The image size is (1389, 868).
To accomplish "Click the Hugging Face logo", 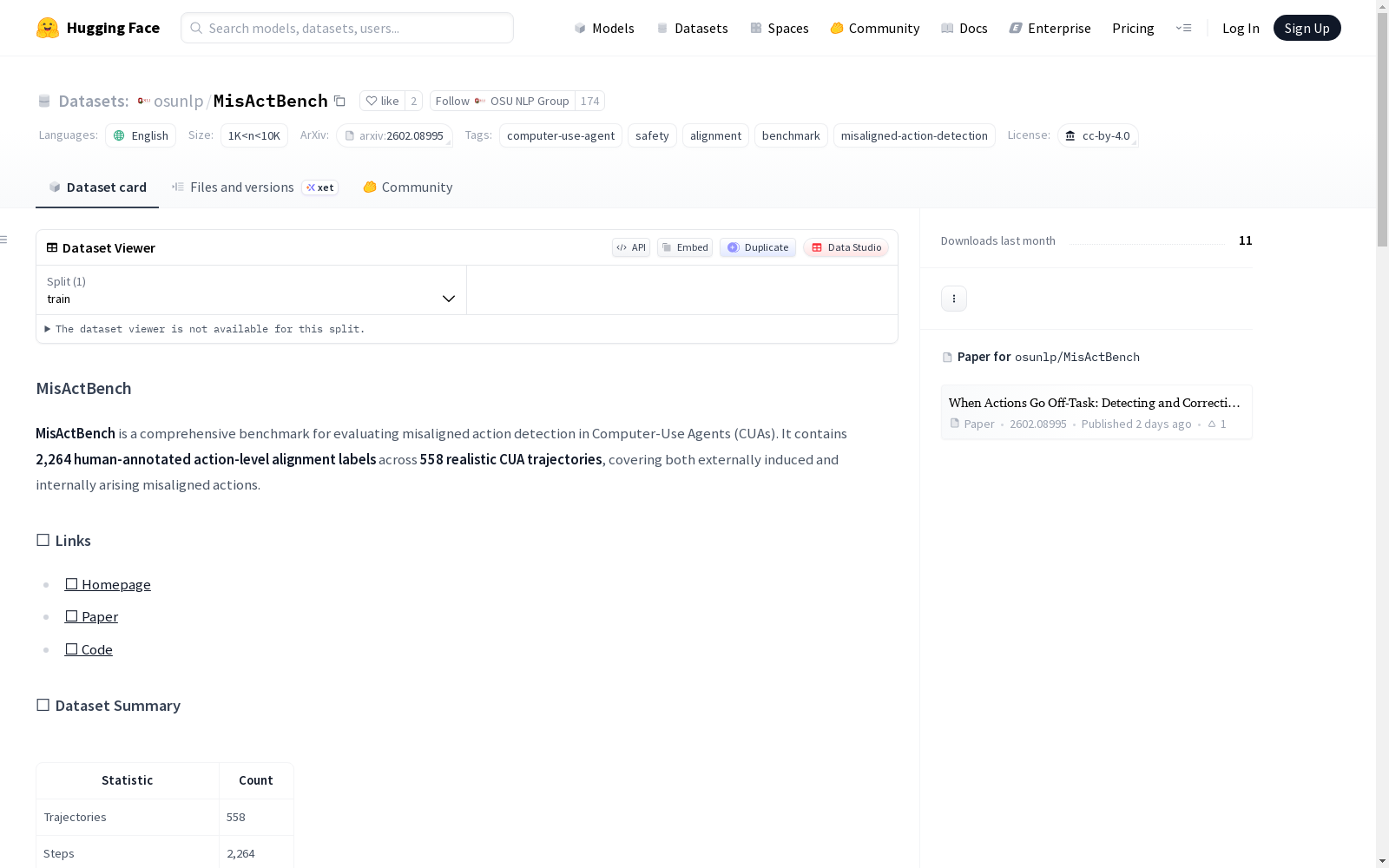I will pos(98,28).
